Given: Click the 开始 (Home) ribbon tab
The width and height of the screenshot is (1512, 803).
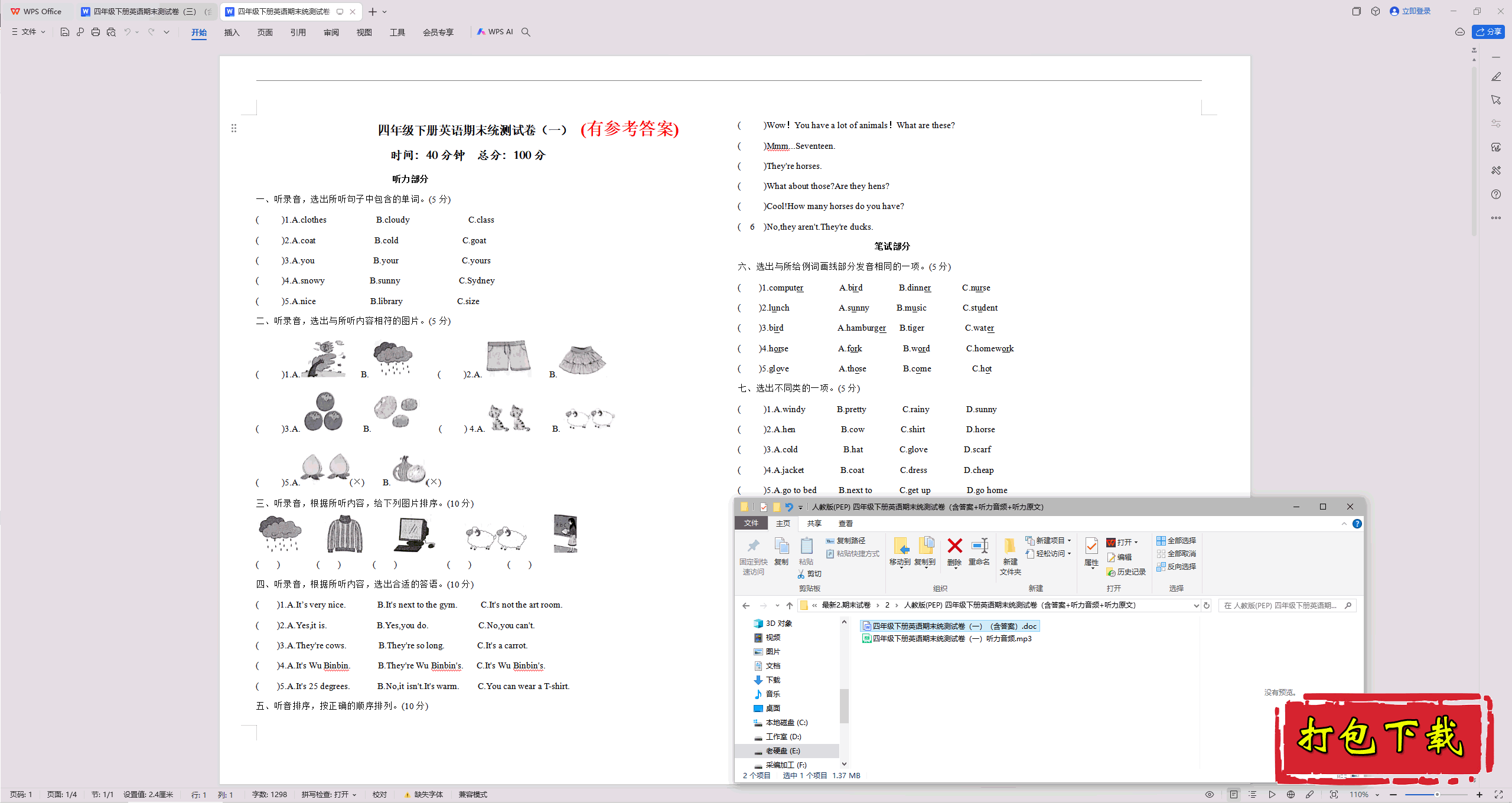Looking at the screenshot, I should pyautogui.click(x=197, y=32).
